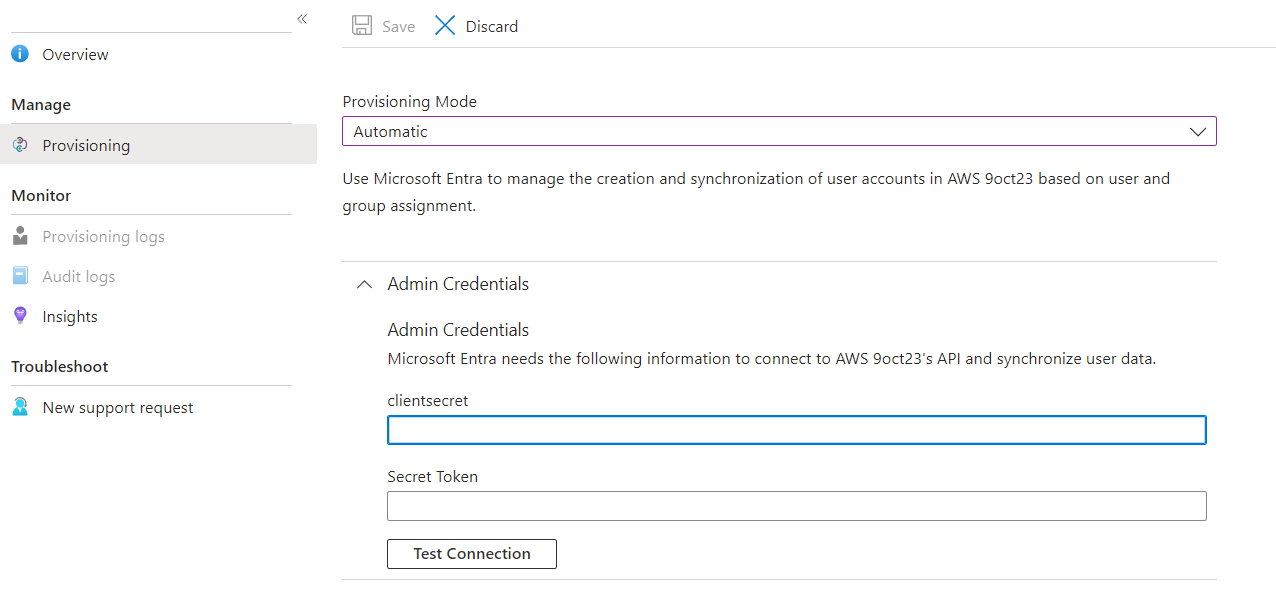Click the Discard X icon

(445, 26)
